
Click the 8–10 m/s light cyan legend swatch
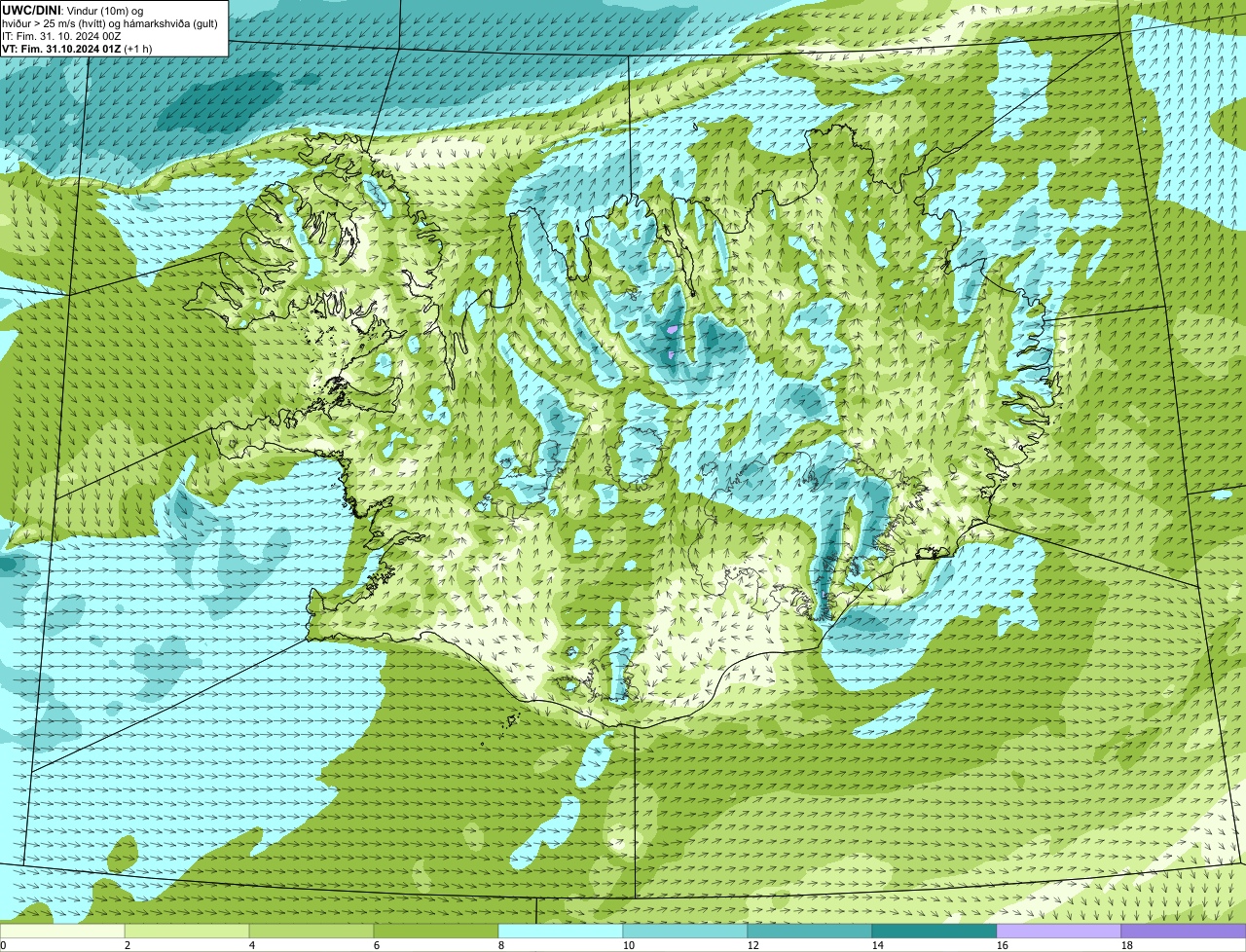coord(561,932)
